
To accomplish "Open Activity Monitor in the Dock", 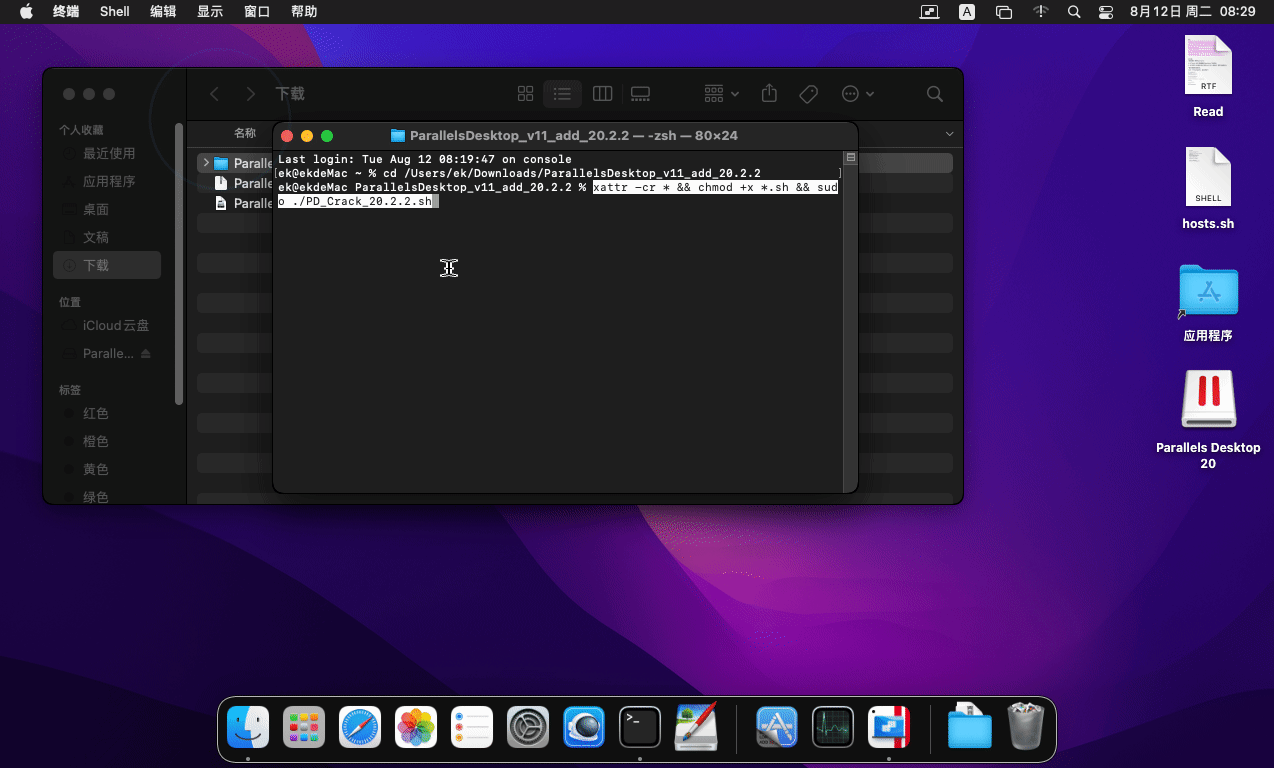I will 832,727.
